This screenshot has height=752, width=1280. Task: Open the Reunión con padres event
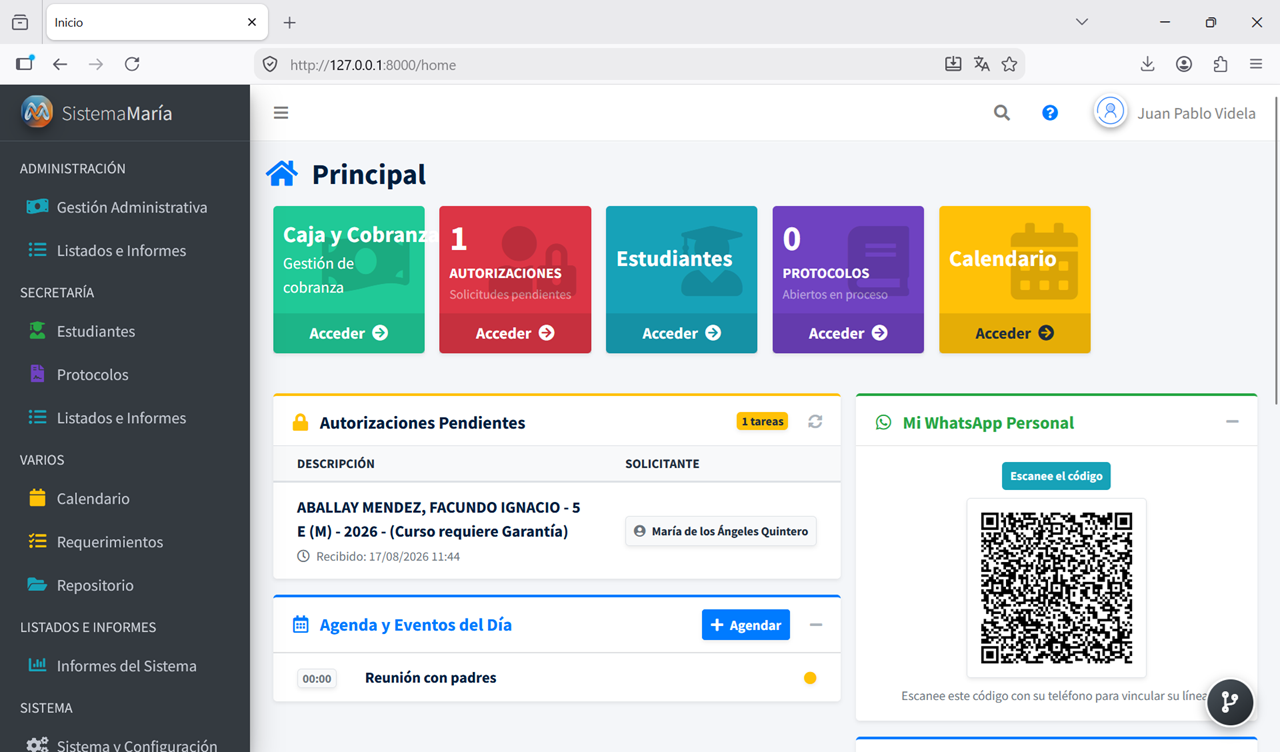(430, 678)
